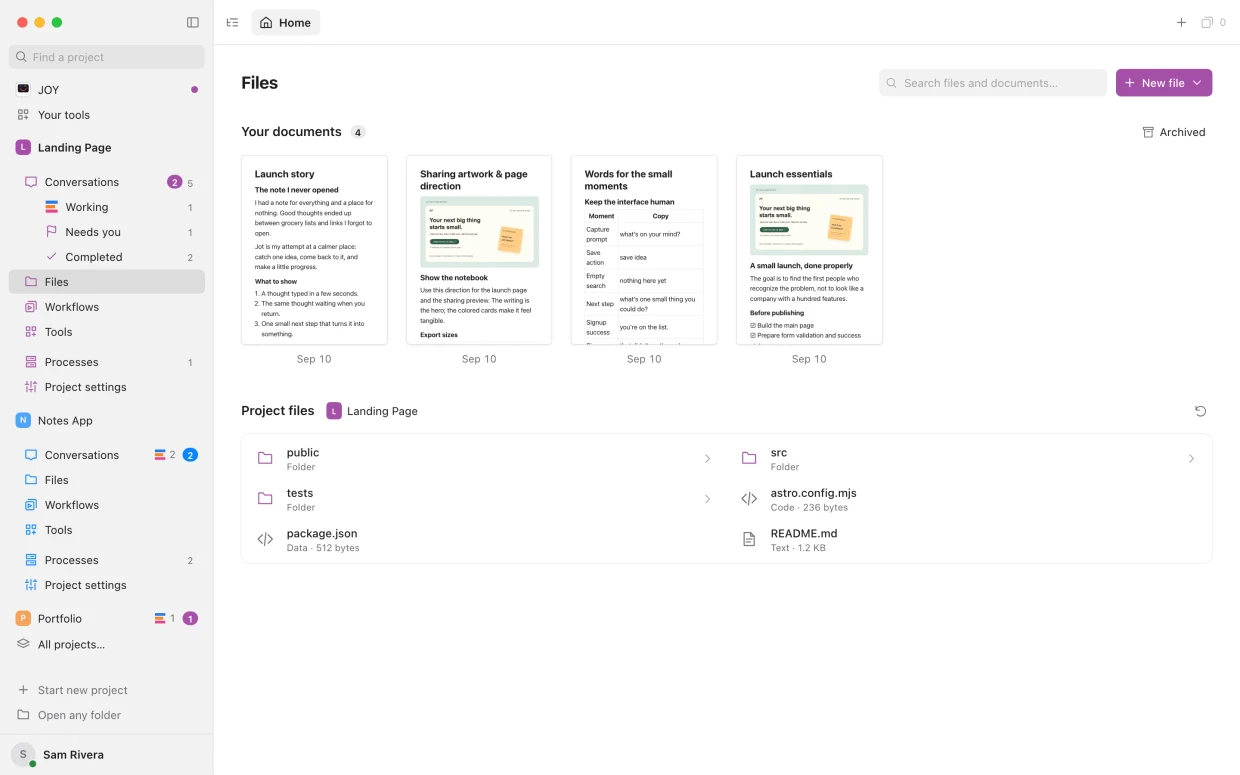The image size is (1240, 775).
Task: Select the Notes App project header
Action: click(x=107, y=420)
